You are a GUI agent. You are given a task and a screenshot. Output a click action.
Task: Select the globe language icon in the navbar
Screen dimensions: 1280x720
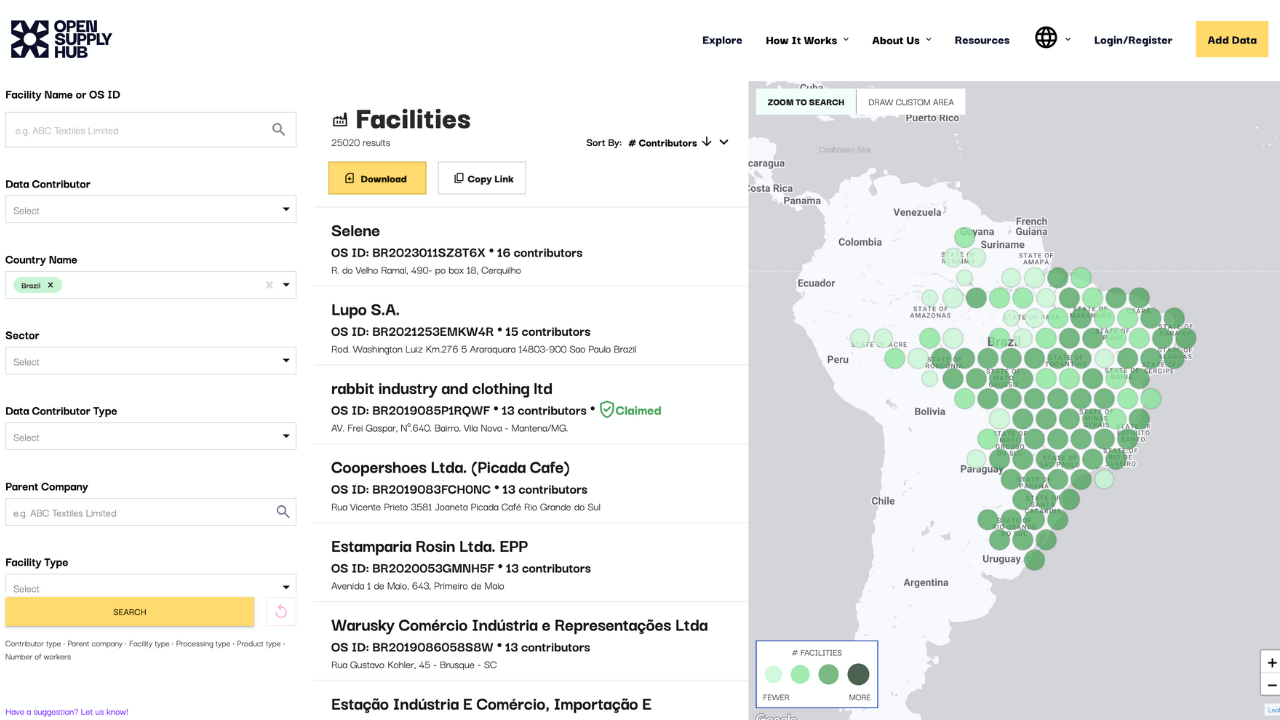point(1046,39)
